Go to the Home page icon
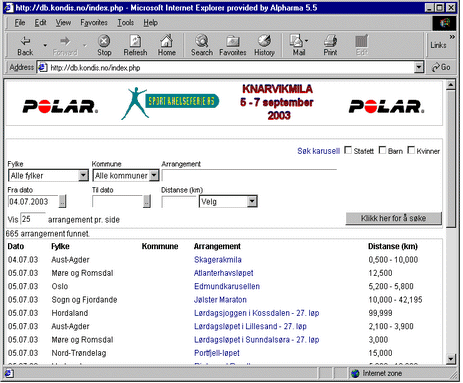 point(166,46)
